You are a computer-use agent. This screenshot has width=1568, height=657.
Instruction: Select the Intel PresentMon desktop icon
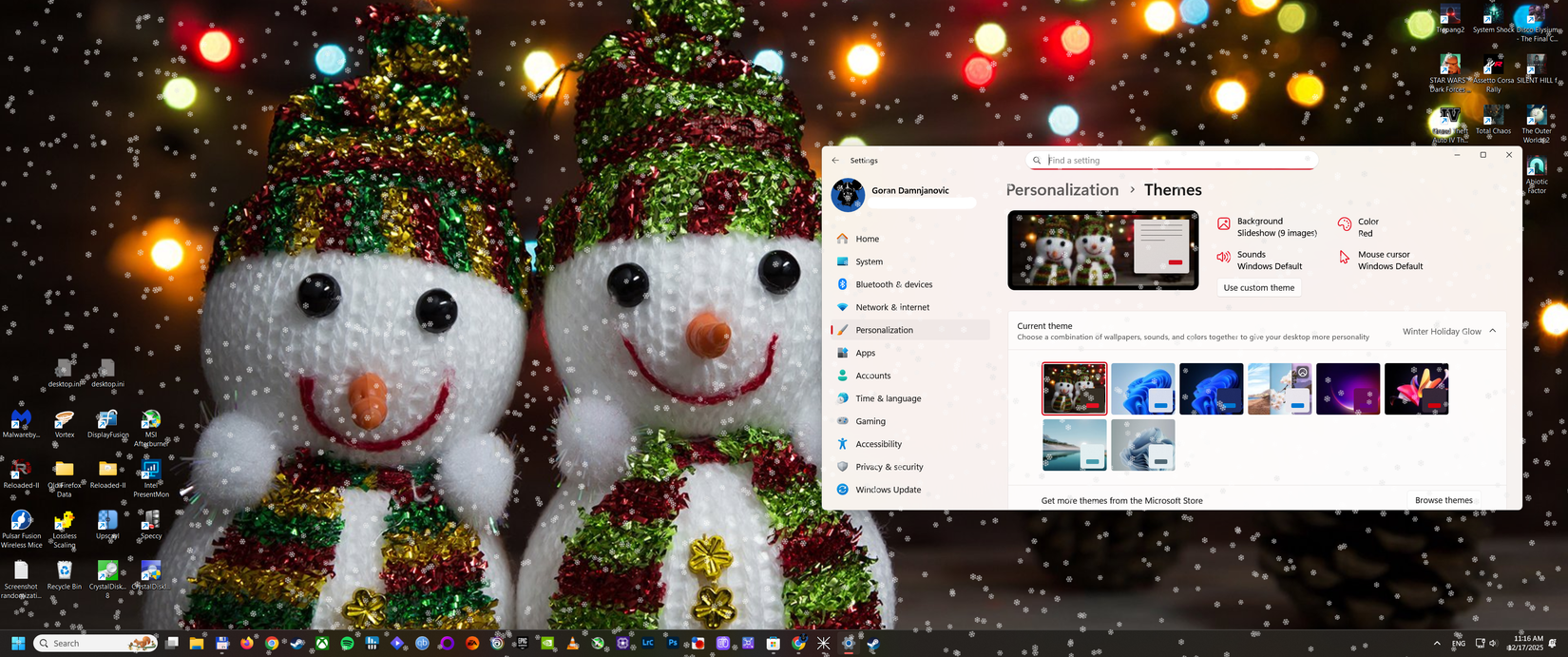click(150, 479)
